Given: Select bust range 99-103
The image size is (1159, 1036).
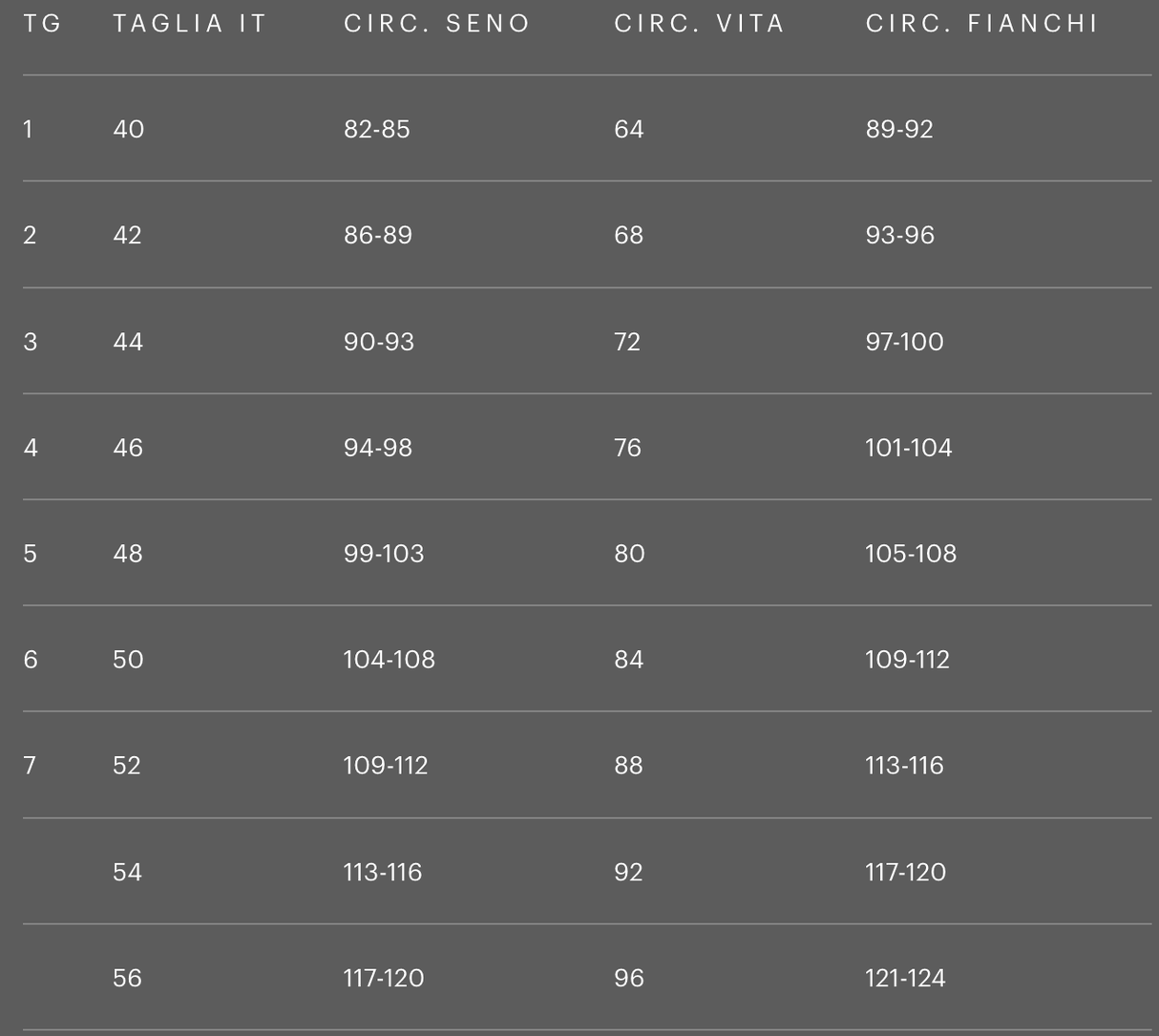Looking at the screenshot, I should point(383,554).
